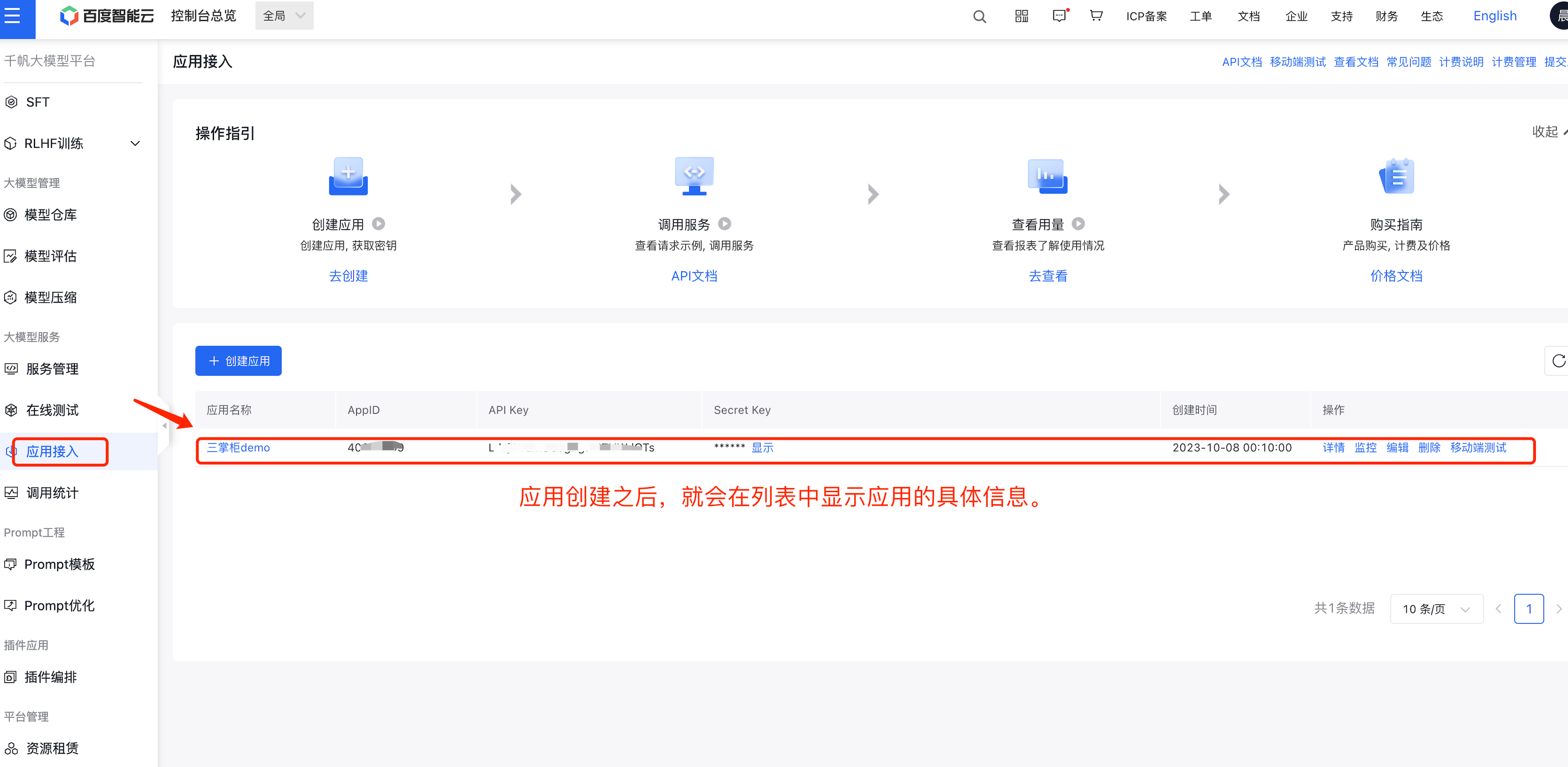Viewport: 1568px width, 767px height.
Task: Play the 创建应用 tutorial video icon
Action: pos(379,224)
